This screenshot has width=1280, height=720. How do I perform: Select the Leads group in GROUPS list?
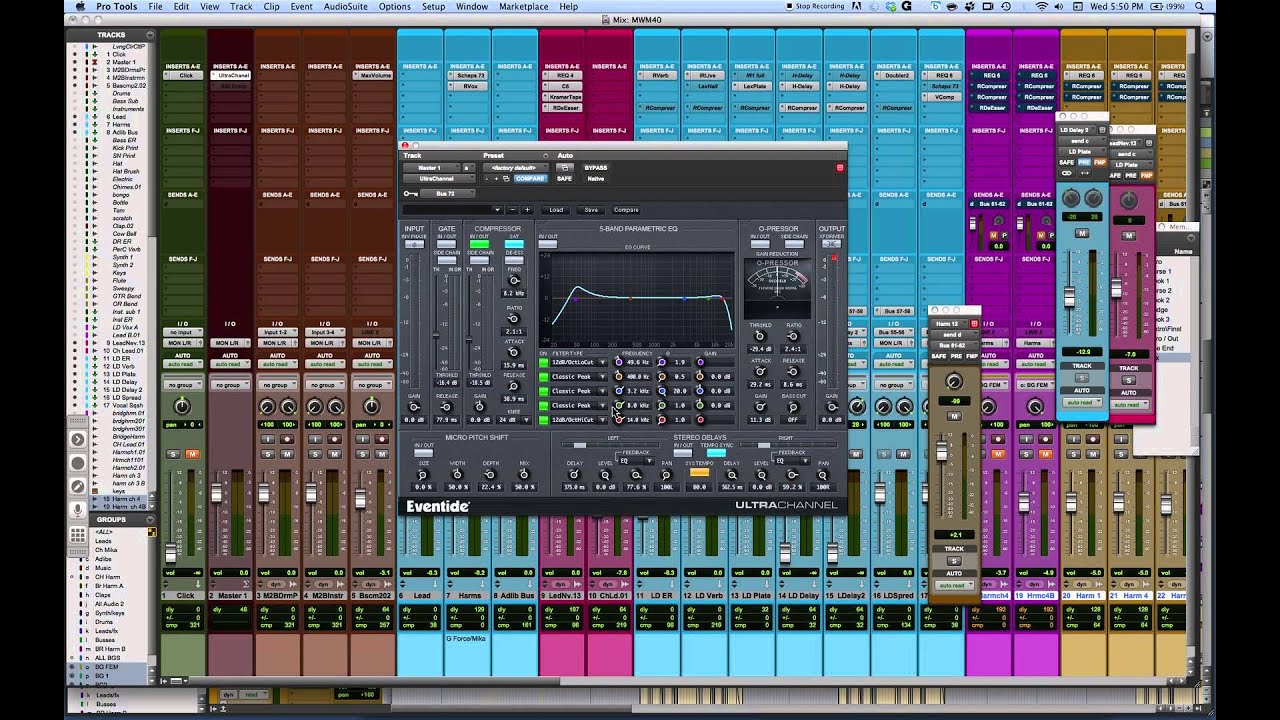(x=104, y=541)
